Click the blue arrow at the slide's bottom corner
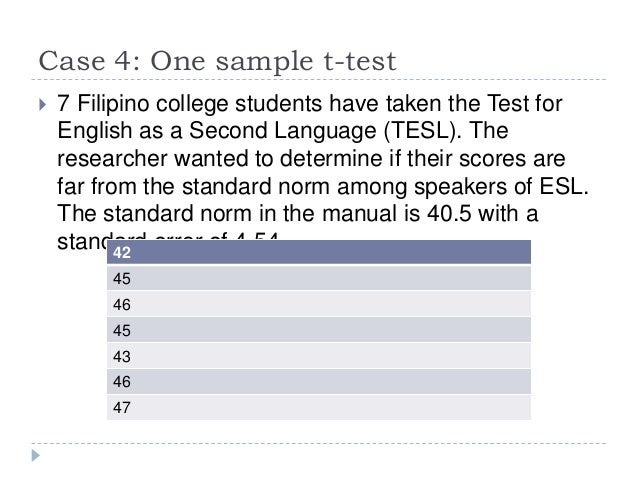The width and height of the screenshot is (638, 479). (x=36, y=455)
